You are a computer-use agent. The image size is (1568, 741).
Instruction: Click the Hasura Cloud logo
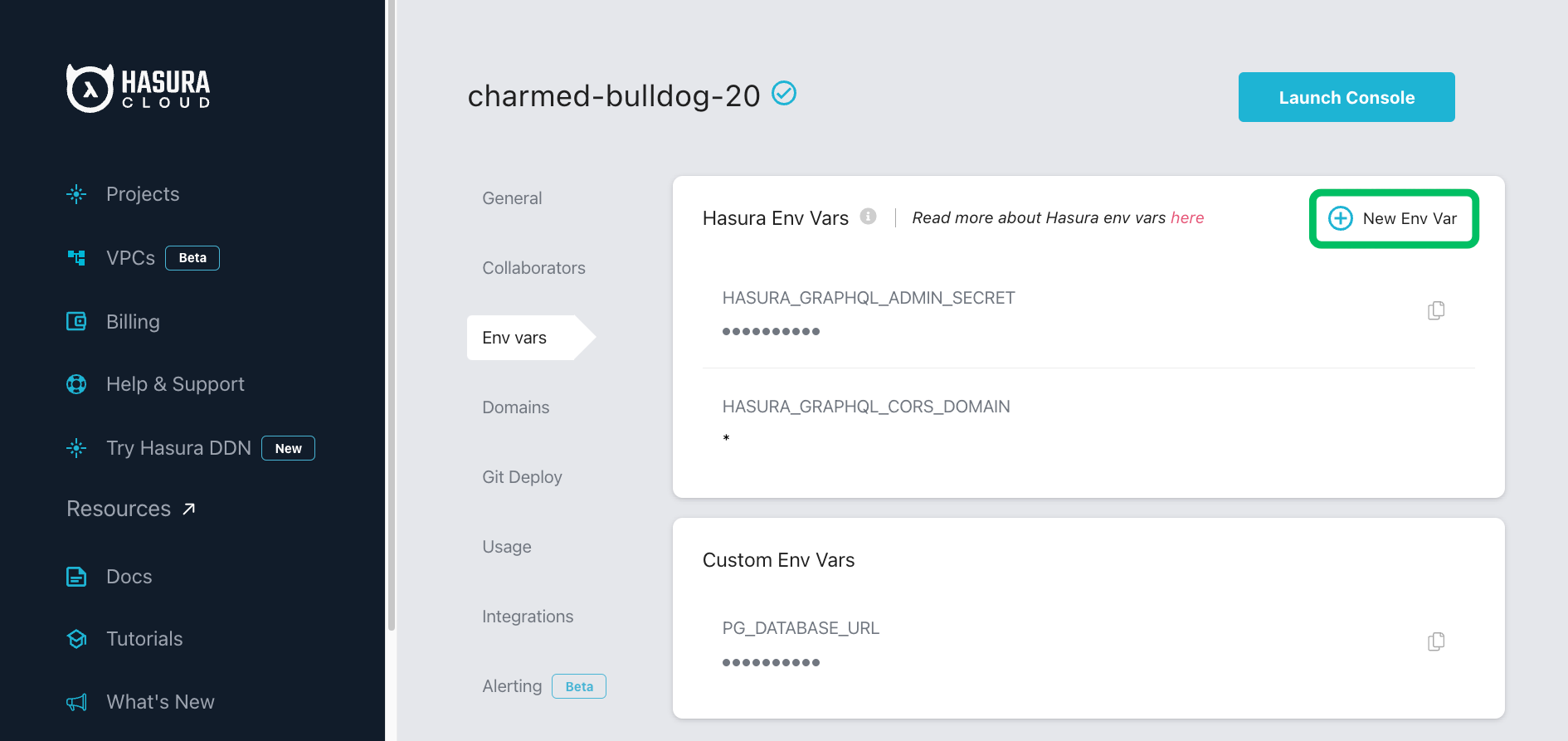138,87
